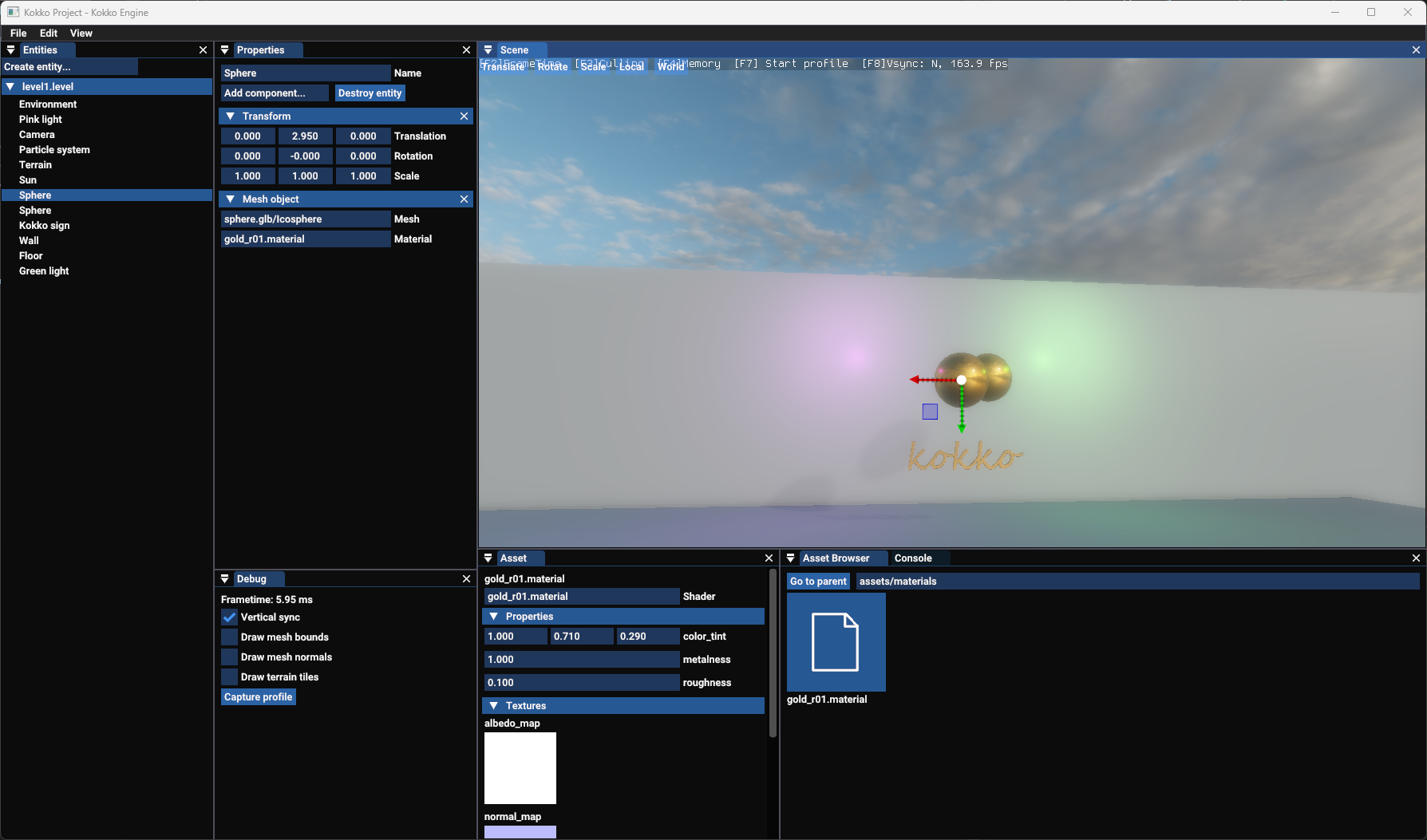Open the Scene panel options menu

(x=488, y=49)
